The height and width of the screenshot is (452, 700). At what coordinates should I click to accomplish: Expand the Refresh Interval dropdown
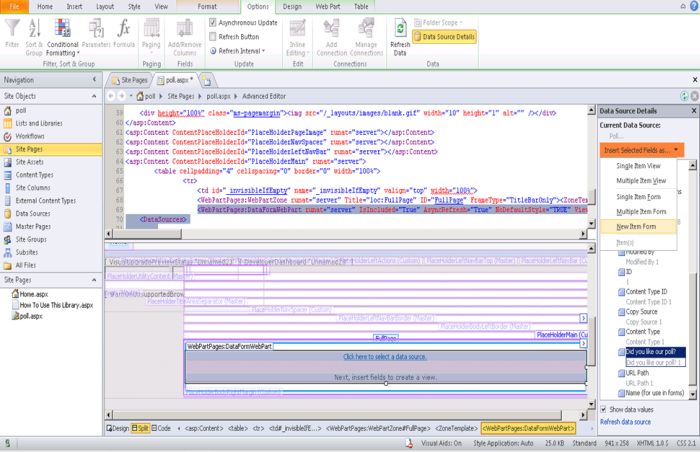(x=240, y=50)
